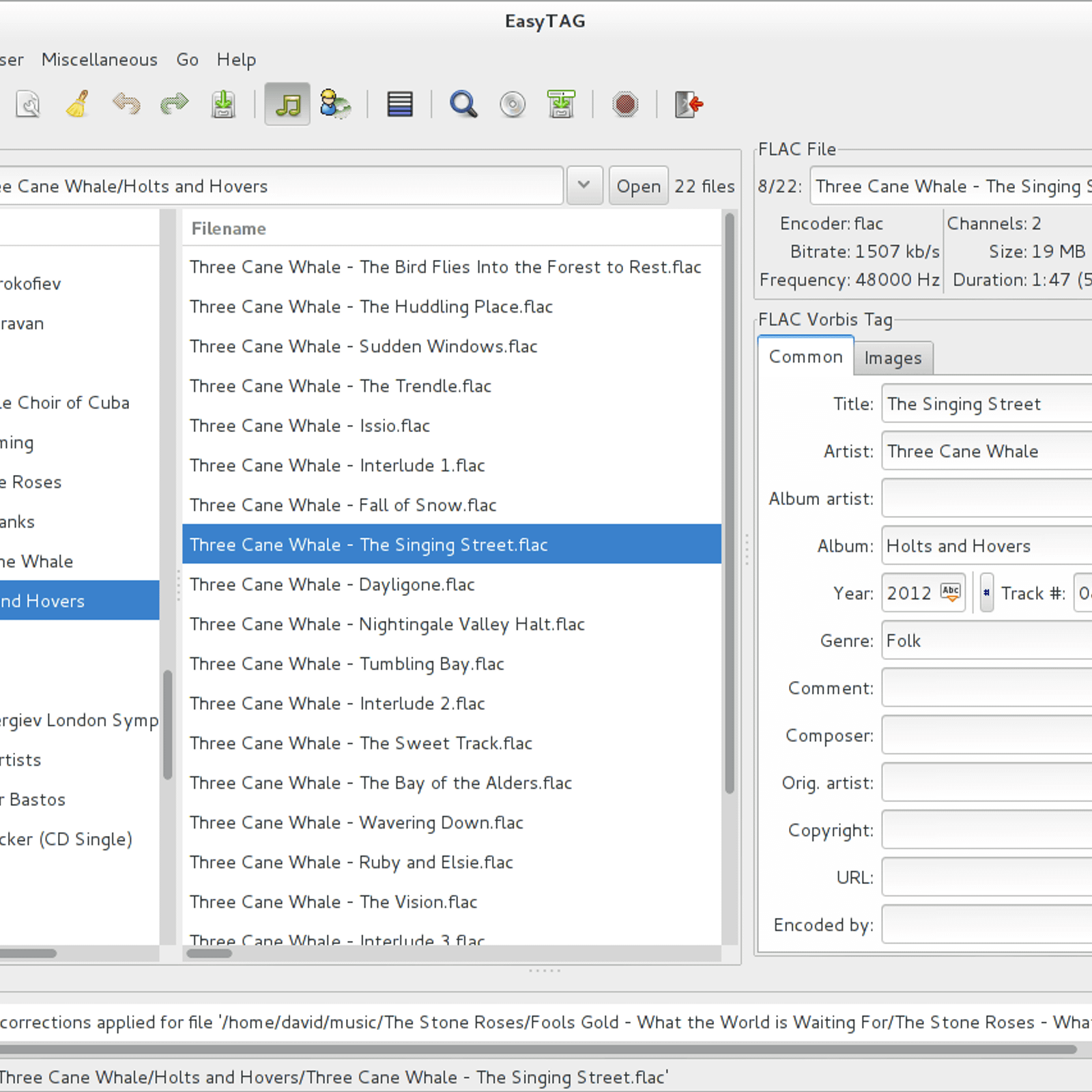Click the green Redo arrow
Screen dimensions: 1092x1092
(x=174, y=104)
